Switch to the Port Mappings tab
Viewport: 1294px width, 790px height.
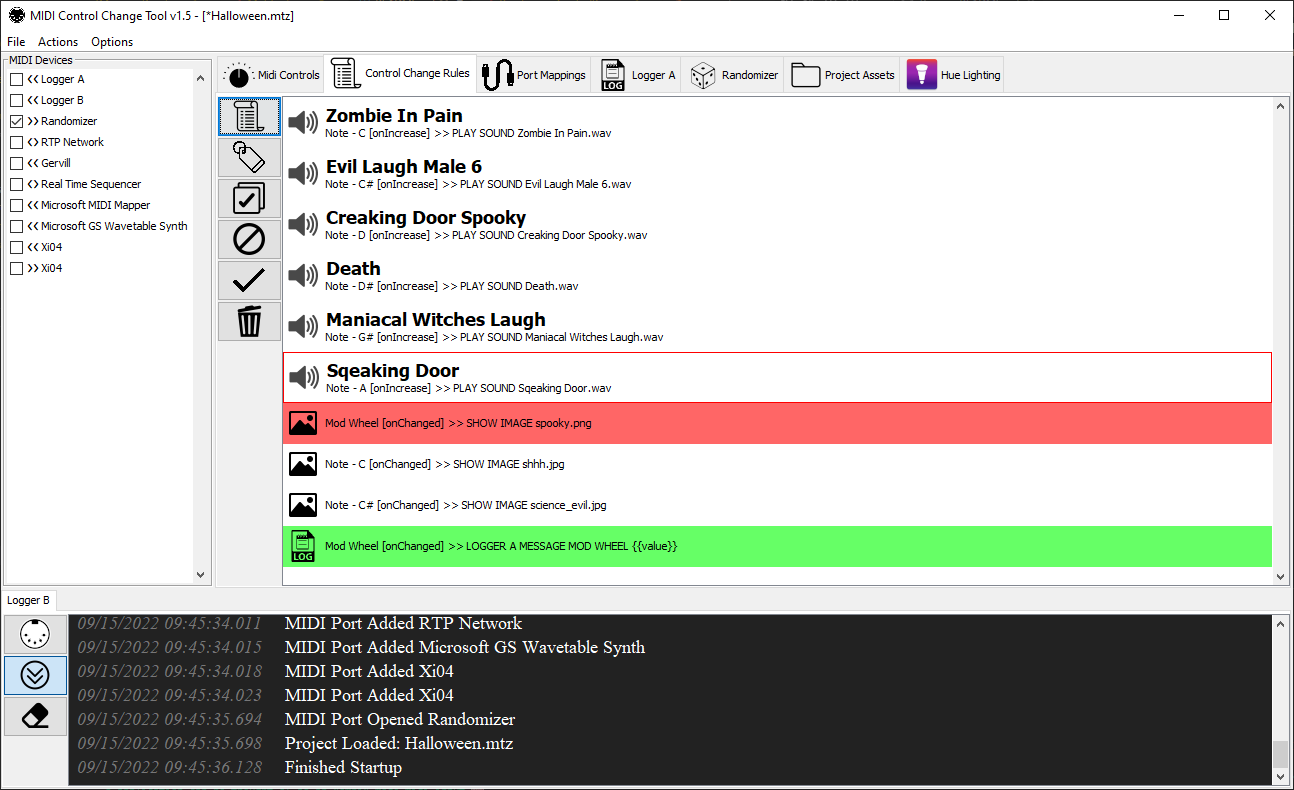(x=534, y=75)
